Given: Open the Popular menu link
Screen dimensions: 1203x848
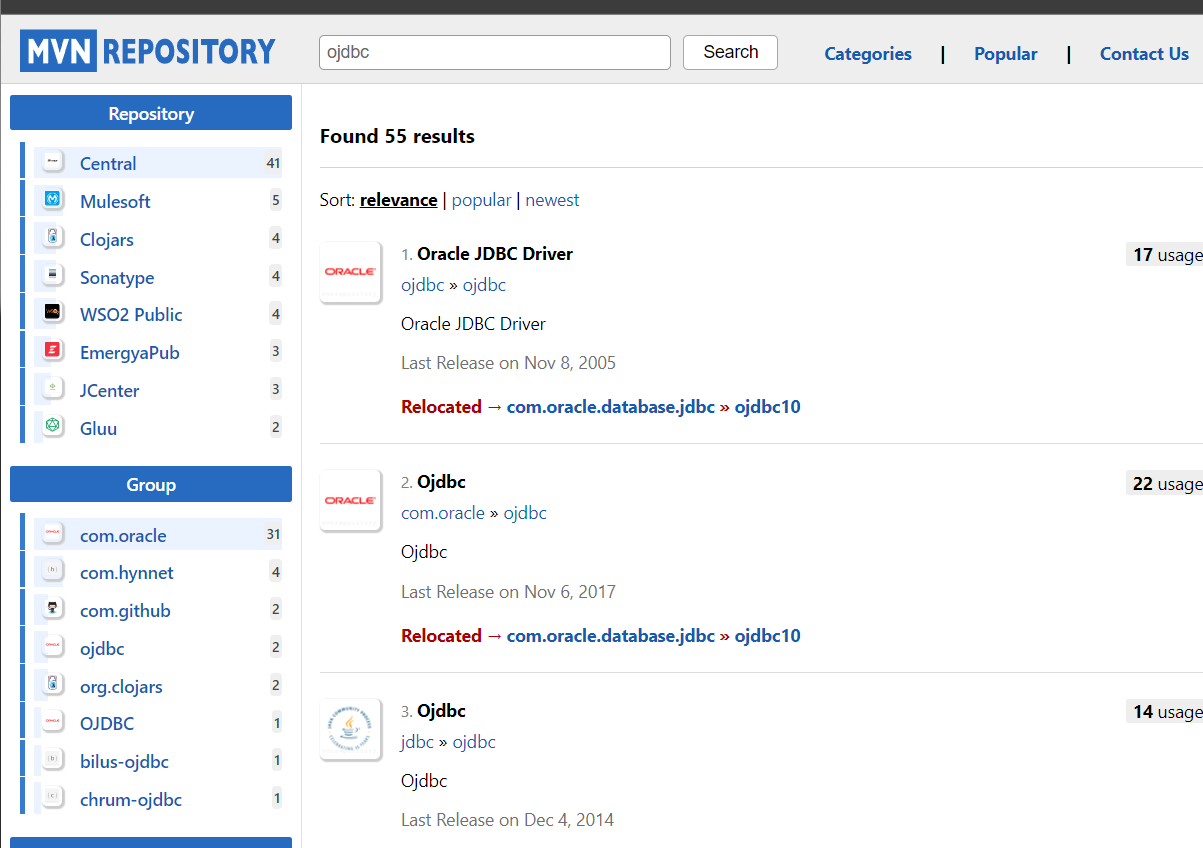Looking at the screenshot, I should pyautogui.click(x=1006, y=54).
